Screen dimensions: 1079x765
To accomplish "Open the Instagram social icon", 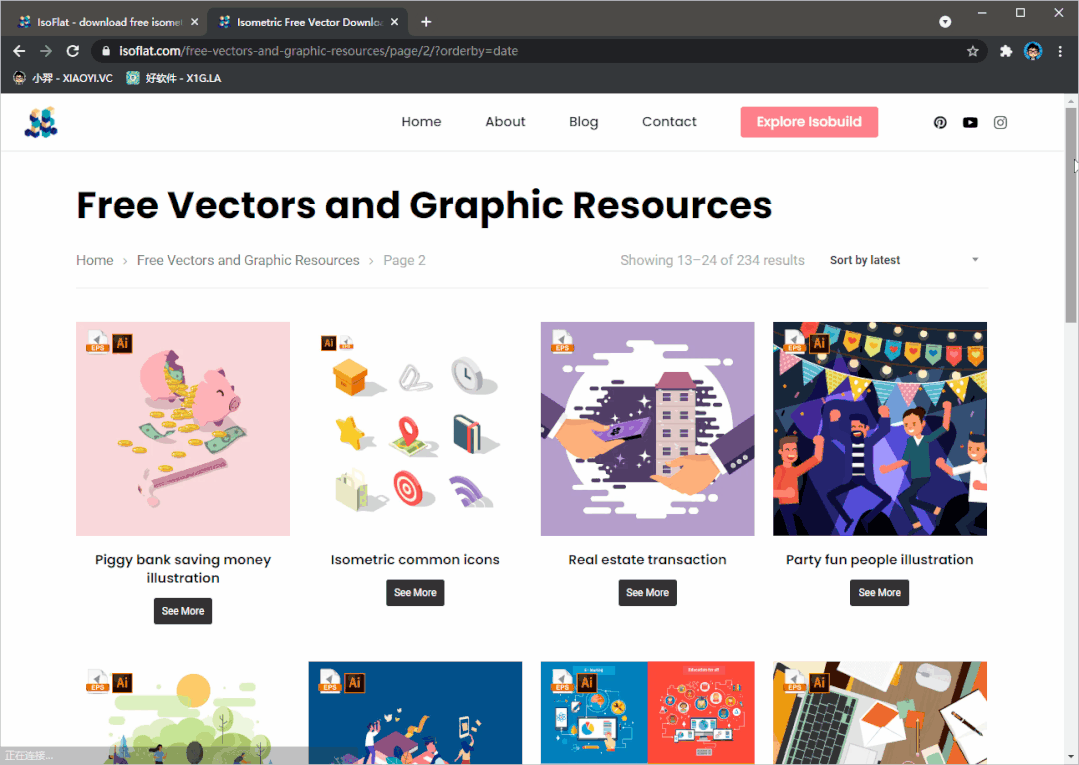I will pyautogui.click(x=1001, y=122).
